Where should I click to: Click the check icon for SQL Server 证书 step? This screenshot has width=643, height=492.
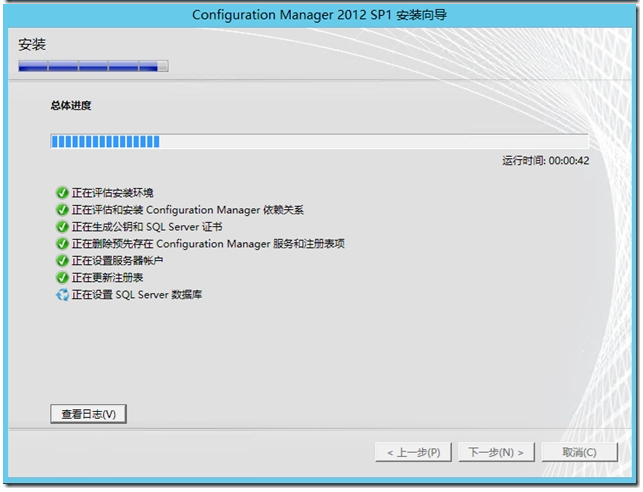(x=62, y=227)
